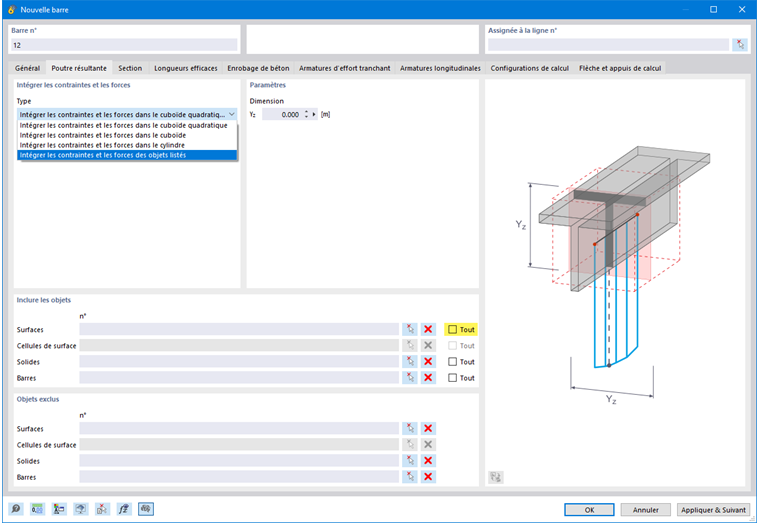Screen dimensions: 760x523
Task: Enable 'Tout' checkbox for Solides
Action: tap(452, 362)
